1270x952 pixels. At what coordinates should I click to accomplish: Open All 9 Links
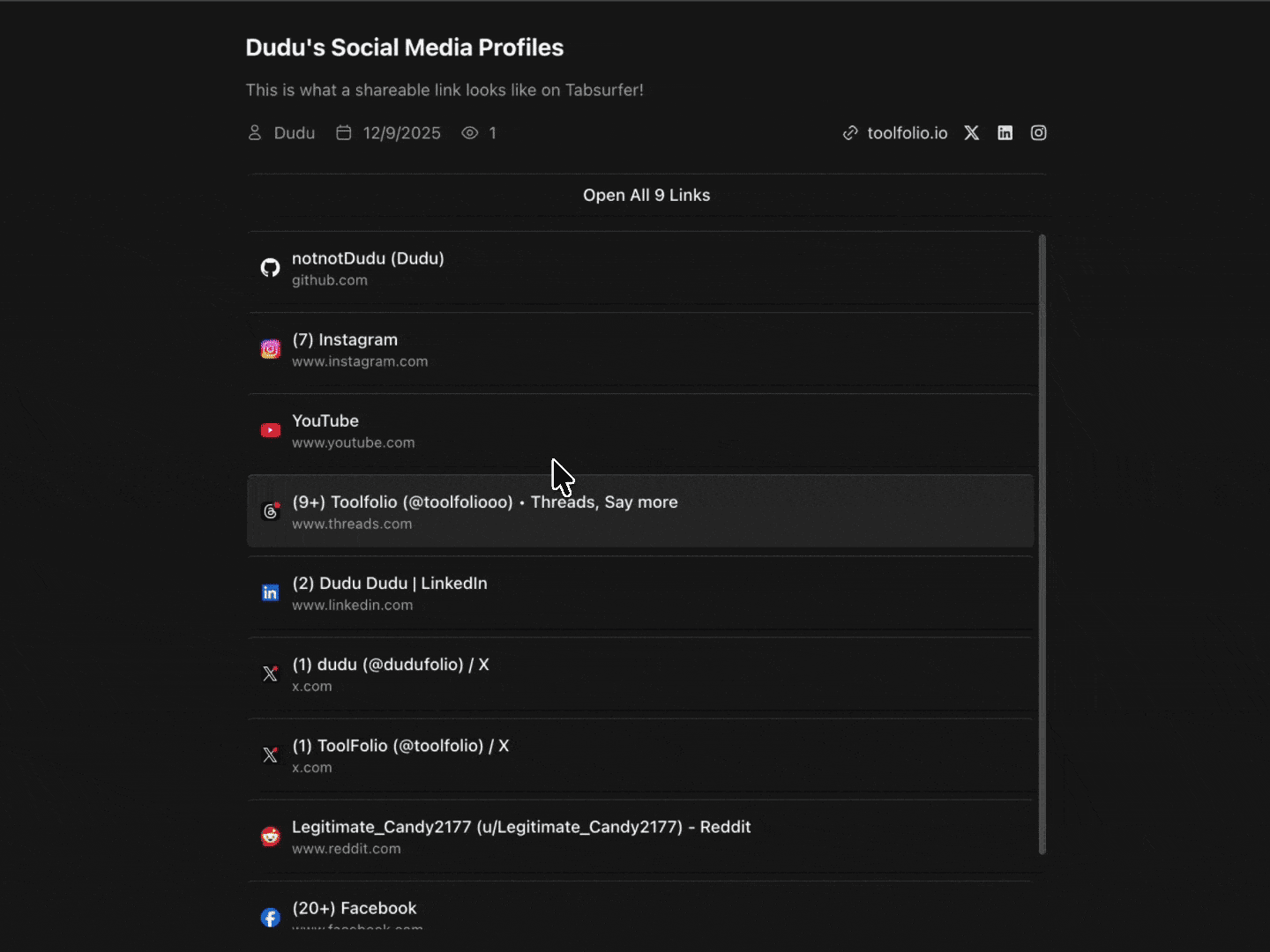click(646, 196)
